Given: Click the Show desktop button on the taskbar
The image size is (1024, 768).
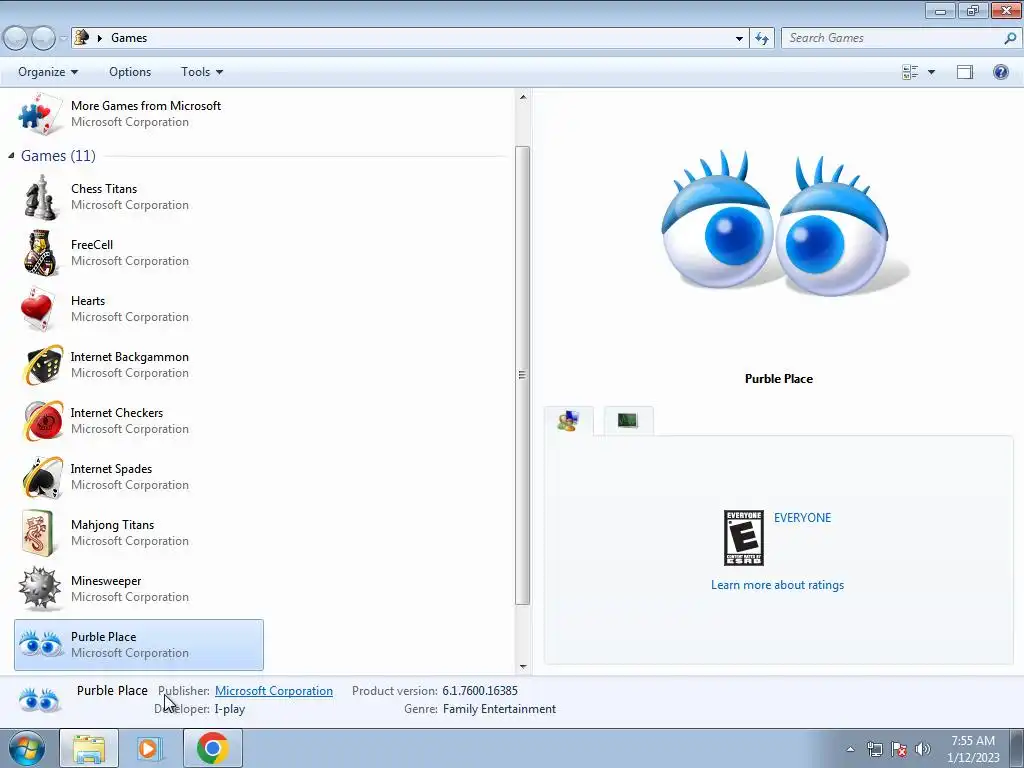Looking at the screenshot, I should (x=1016, y=748).
